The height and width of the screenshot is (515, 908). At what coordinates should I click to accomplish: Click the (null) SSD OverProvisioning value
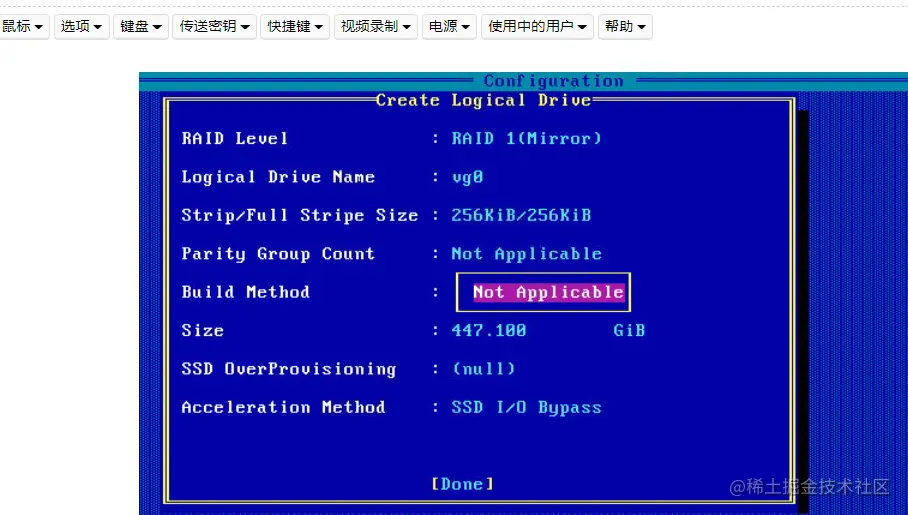click(484, 368)
